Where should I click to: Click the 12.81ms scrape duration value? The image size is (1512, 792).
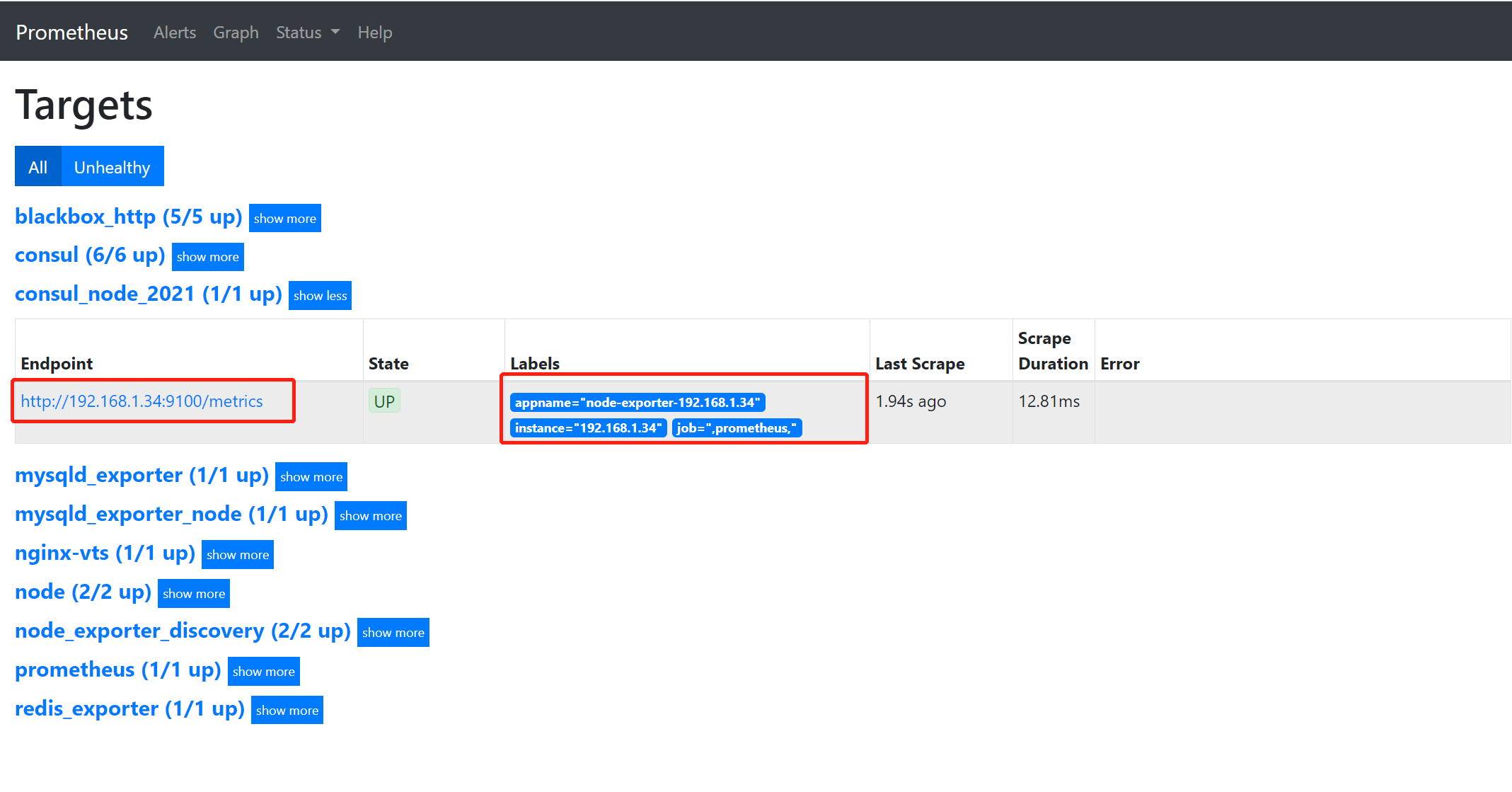1049,401
